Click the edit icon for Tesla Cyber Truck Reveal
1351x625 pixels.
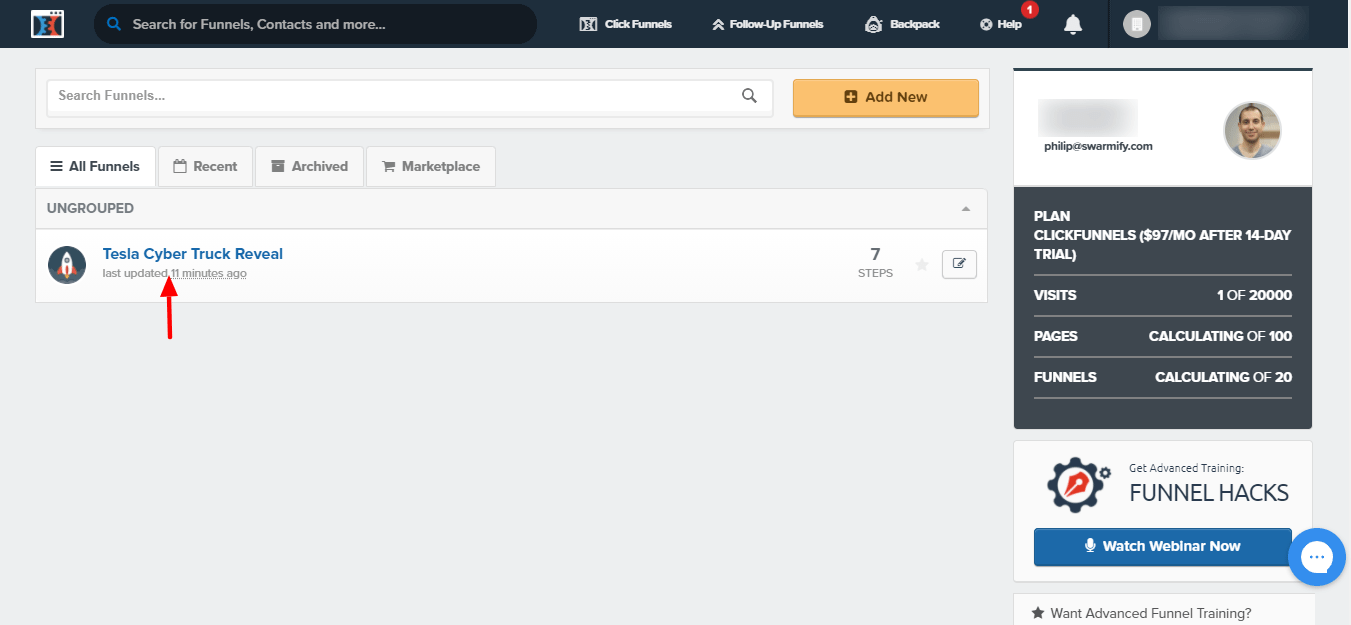click(x=959, y=264)
